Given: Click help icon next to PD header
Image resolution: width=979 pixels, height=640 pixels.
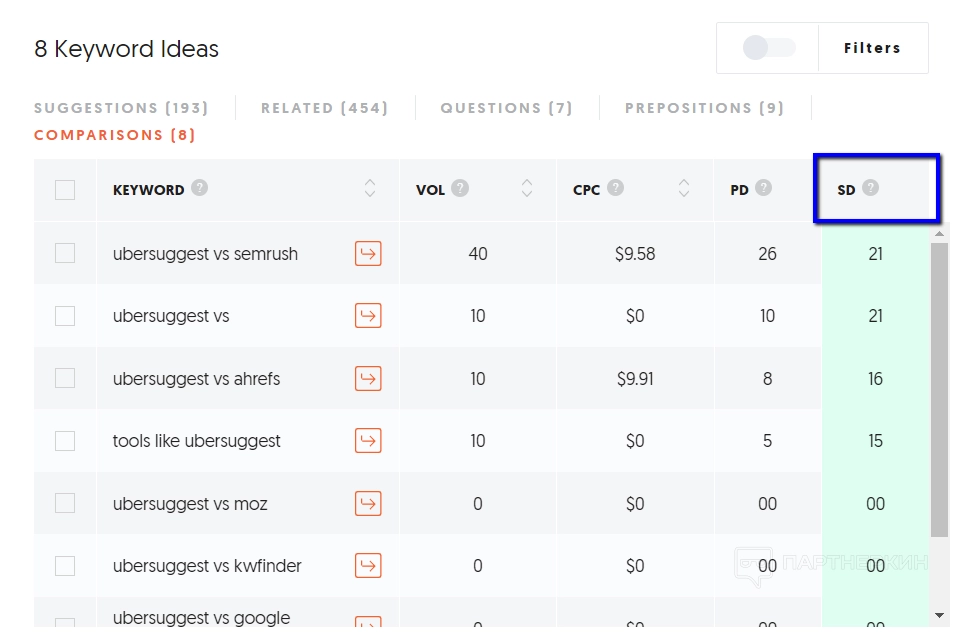Looking at the screenshot, I should 764,188.
